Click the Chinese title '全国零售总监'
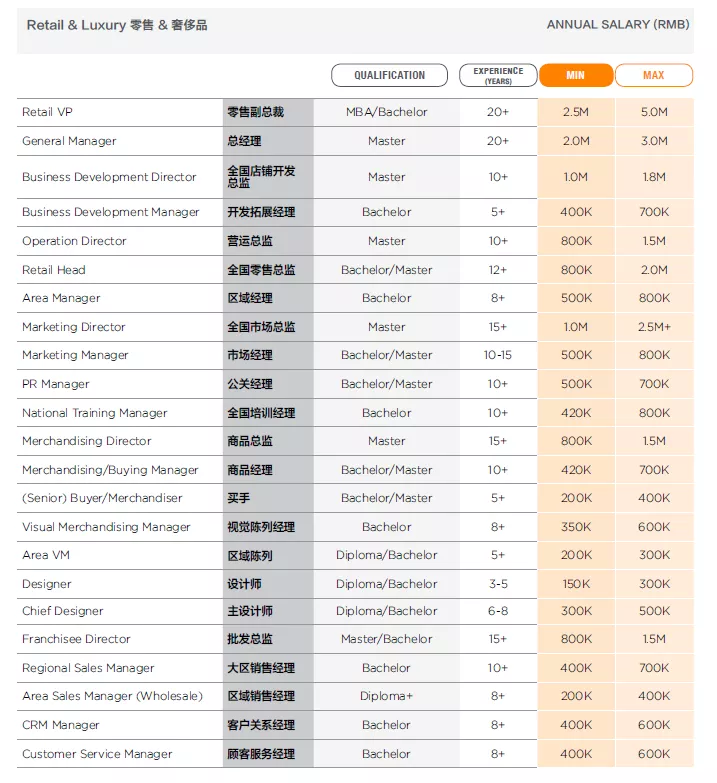The height and width of the screenshot is (783, 717). [261, 270]
